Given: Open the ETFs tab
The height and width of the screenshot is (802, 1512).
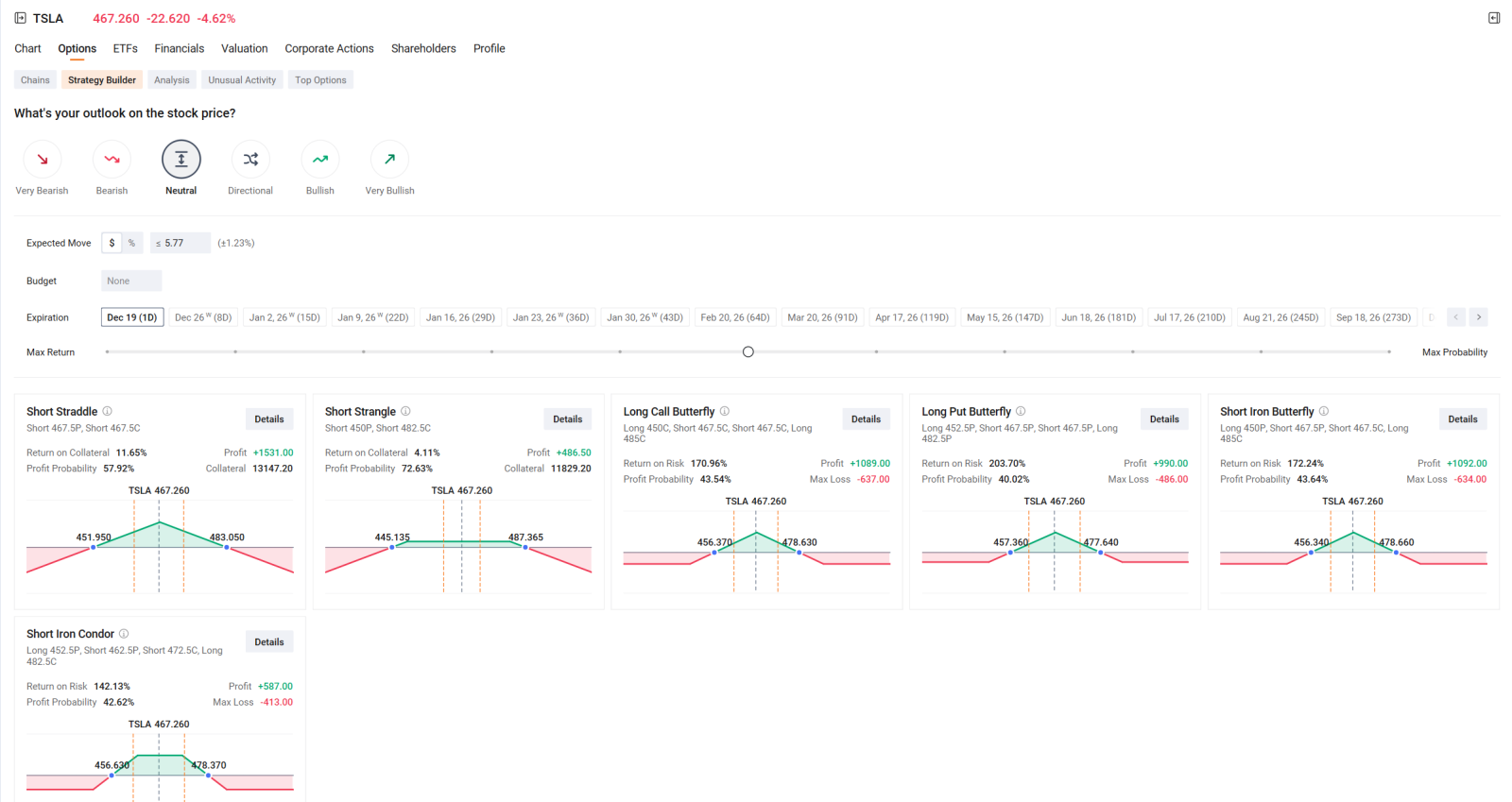Looking at the screenshot, I should click(126, 48).
